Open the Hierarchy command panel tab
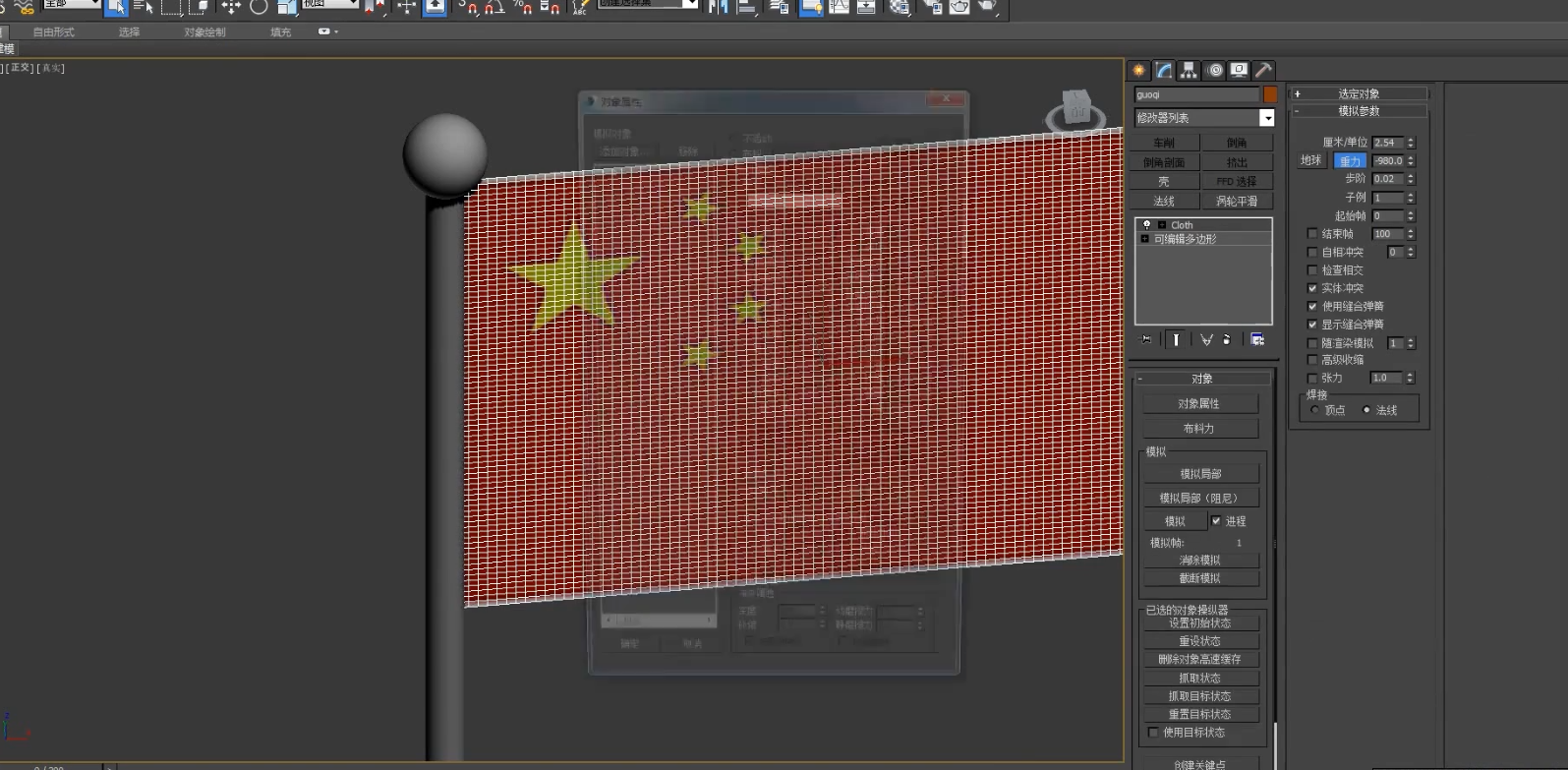 [x=1190, y=70]
